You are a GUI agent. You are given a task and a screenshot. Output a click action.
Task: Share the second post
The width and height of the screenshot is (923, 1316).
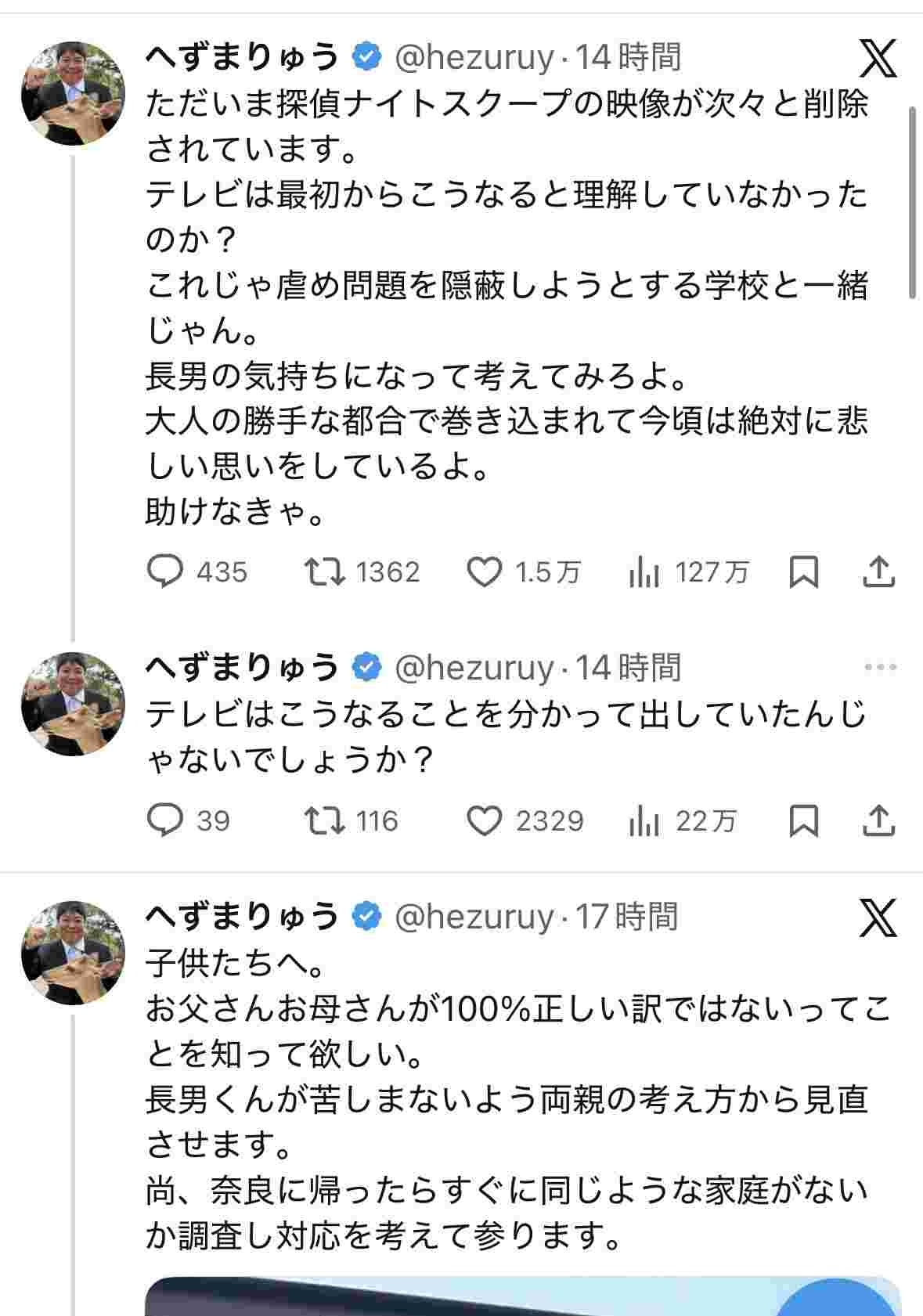[878, 820]
